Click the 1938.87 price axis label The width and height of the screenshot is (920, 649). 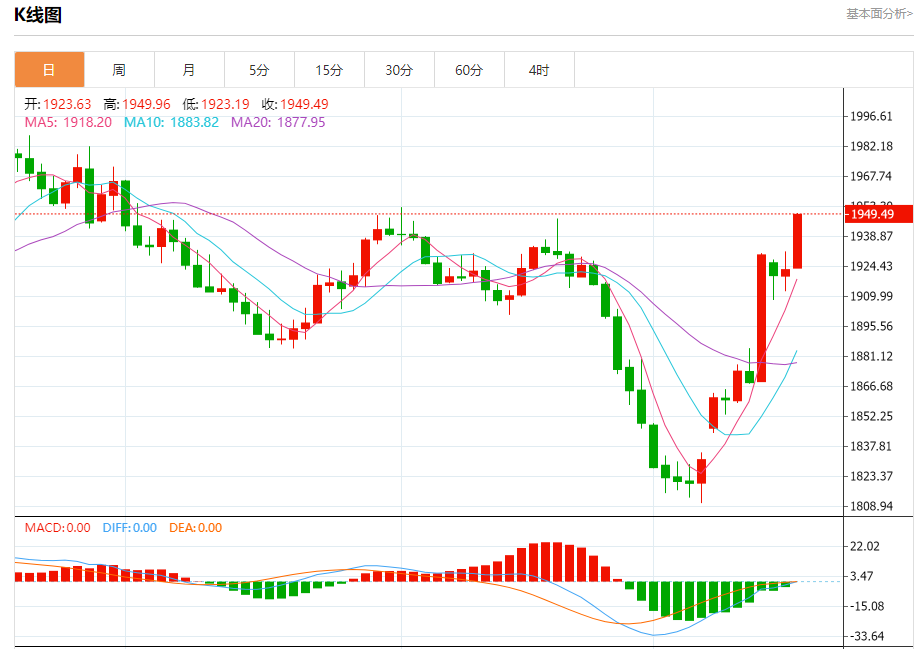point(871,236)
